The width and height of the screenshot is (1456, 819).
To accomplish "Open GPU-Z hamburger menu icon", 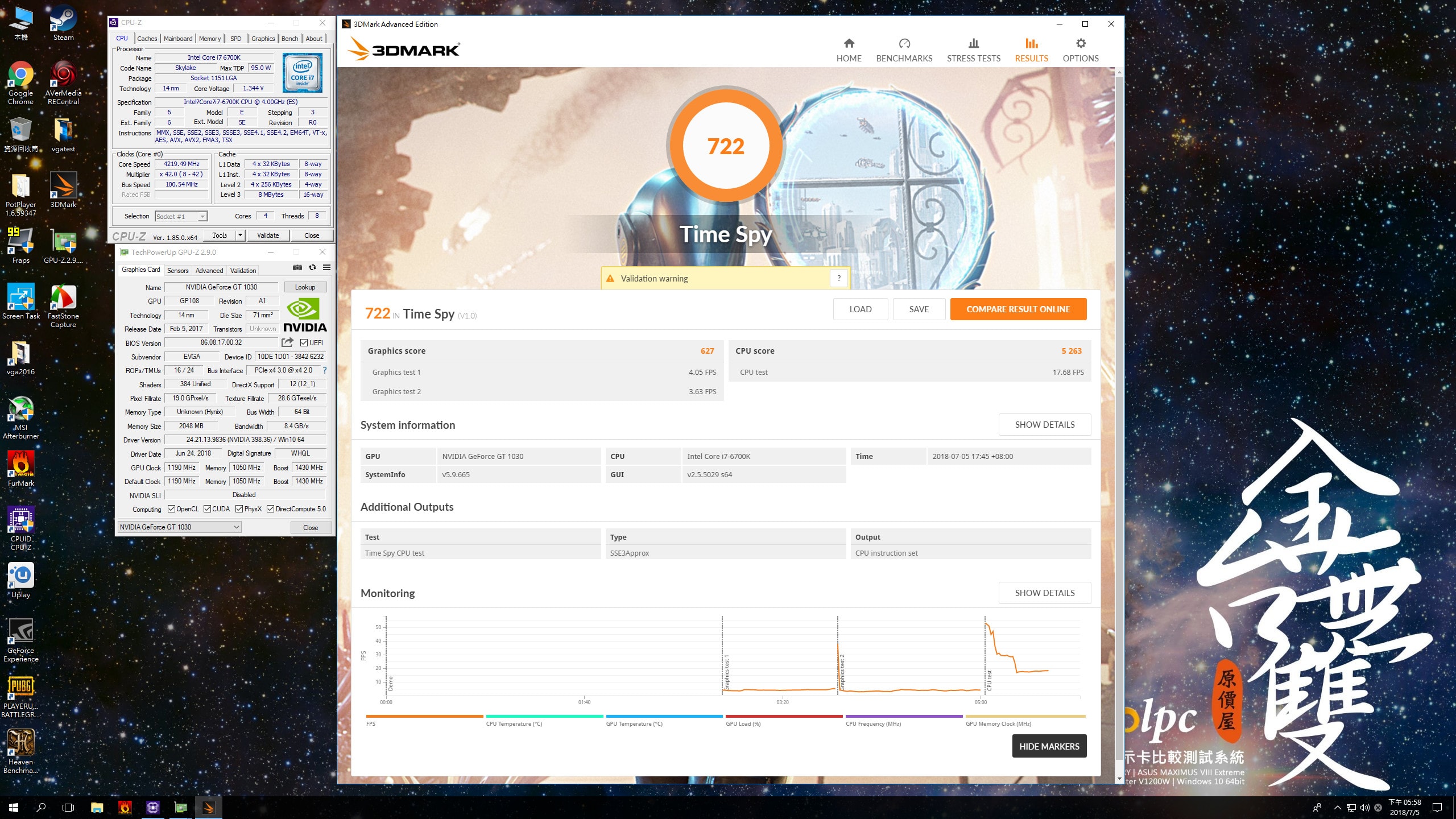I will [x=326, y=267].
